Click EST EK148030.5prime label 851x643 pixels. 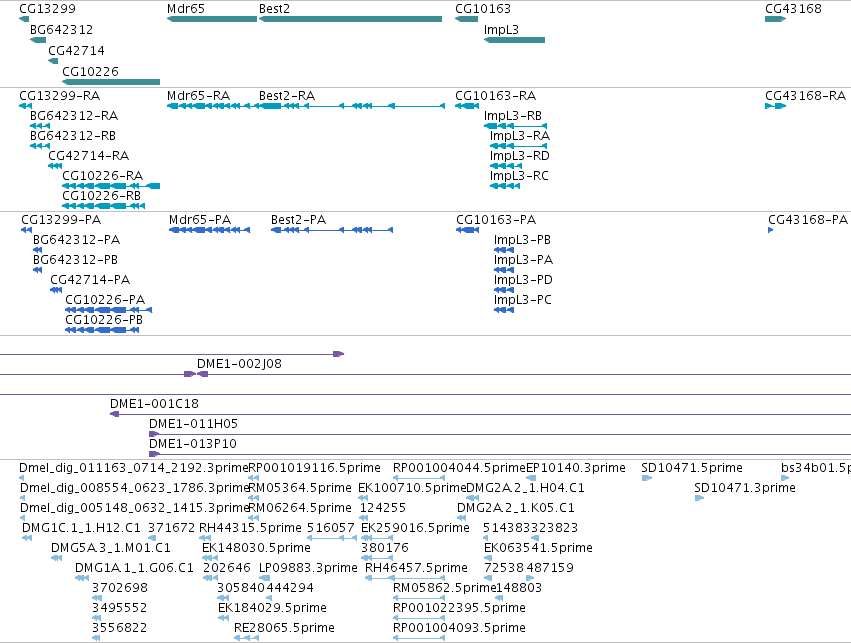256,547
